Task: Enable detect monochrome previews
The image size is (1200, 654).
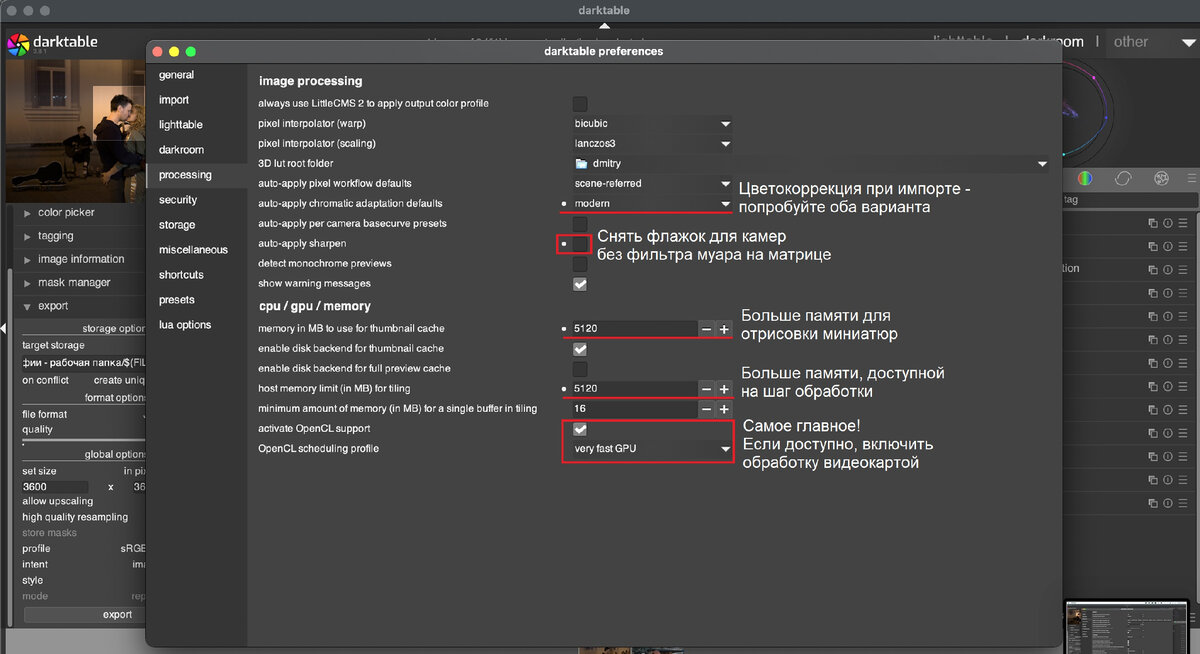Action: [x=580, y=264]
